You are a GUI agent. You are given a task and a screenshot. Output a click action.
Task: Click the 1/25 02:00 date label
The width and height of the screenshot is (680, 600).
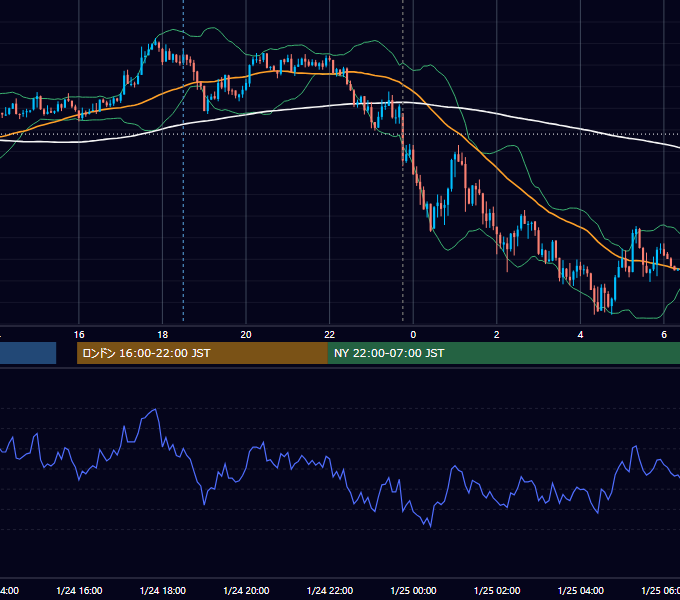click(x=497, y=590)
